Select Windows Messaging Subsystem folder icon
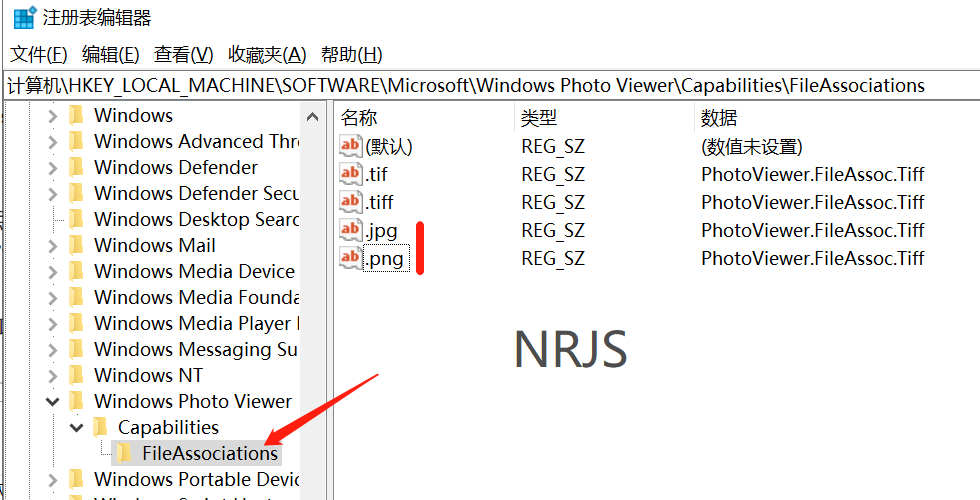Viewport: 980px width, 500px height. pyautogui.click(x=76, y=349)
